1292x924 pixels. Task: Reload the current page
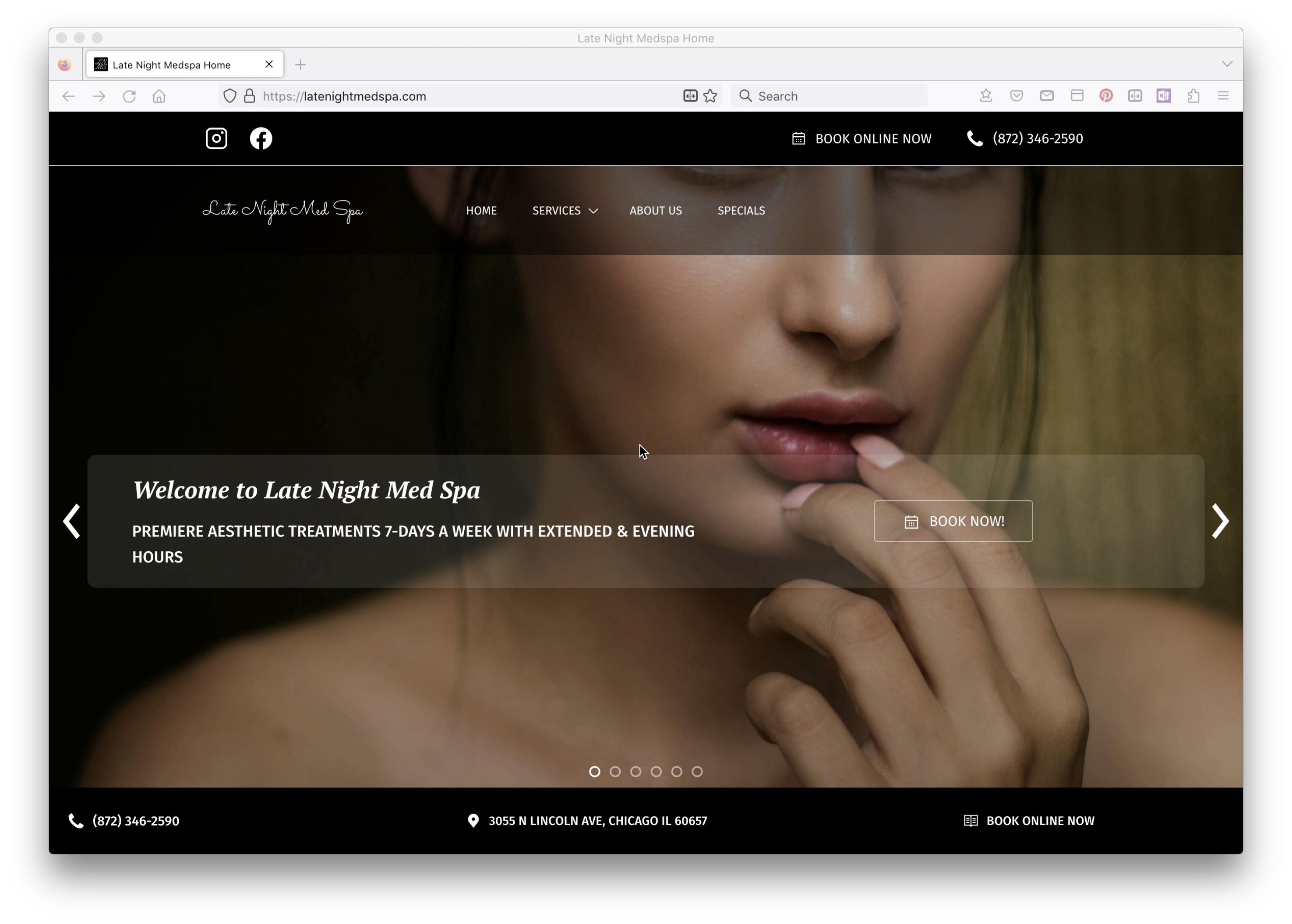tap(129, 96)
